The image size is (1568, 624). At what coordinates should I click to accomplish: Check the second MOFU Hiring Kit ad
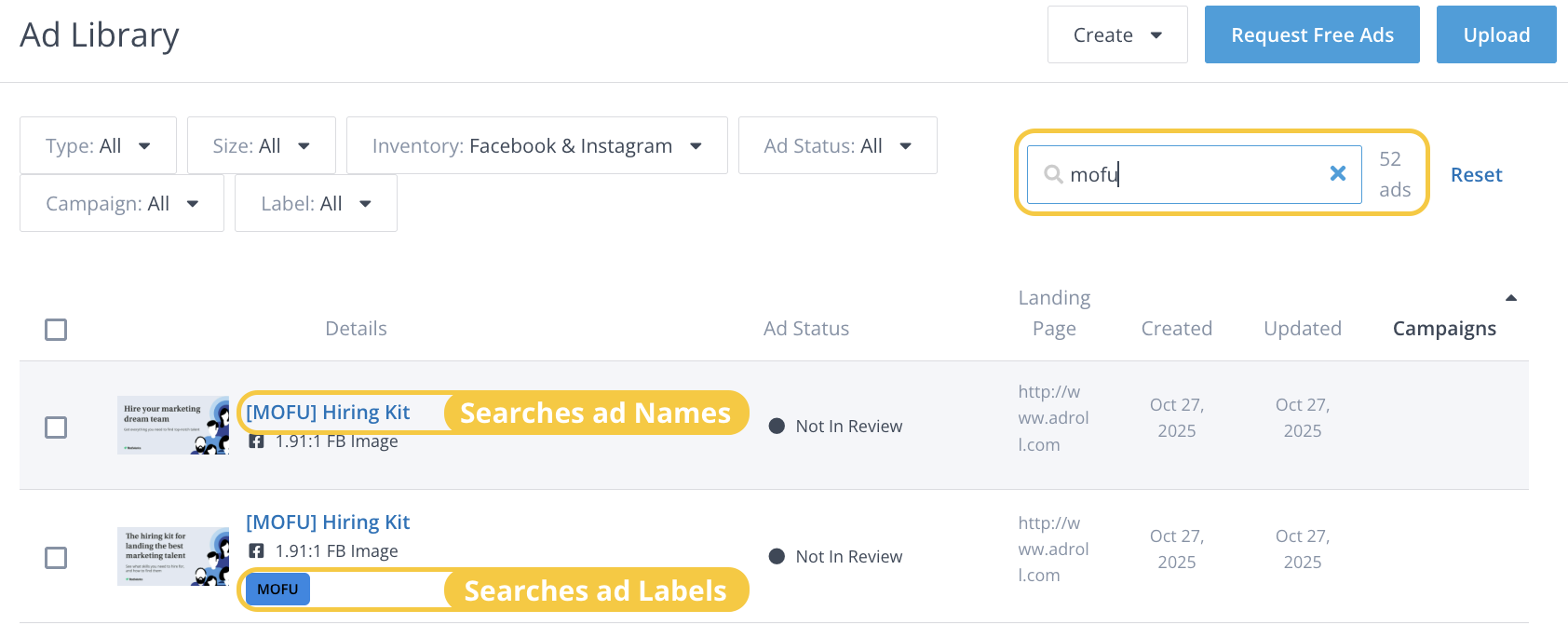(x=56, y=558)
